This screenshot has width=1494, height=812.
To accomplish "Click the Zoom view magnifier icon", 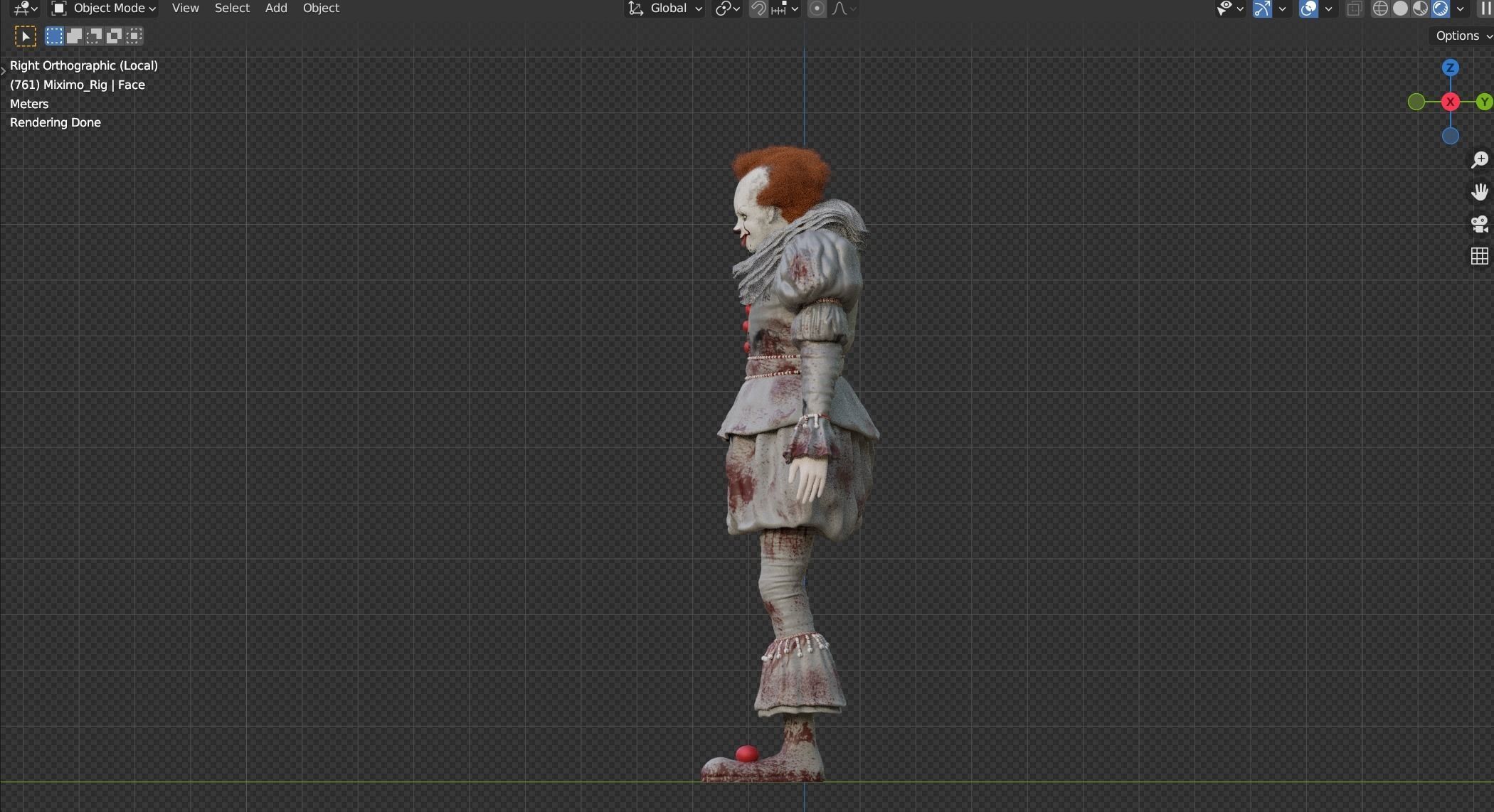I will pyautogui.click(x=1479, y=160).
